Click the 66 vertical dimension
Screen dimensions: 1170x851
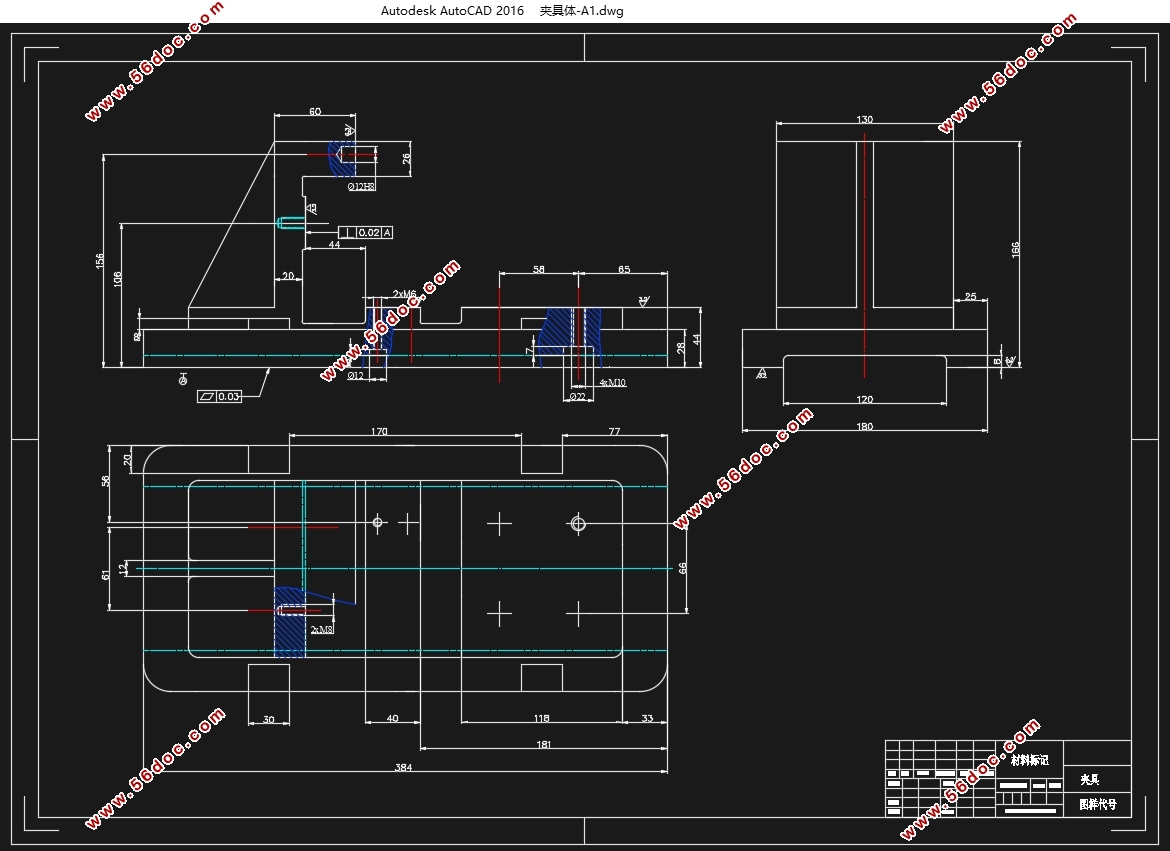click(x=682, y=568)
